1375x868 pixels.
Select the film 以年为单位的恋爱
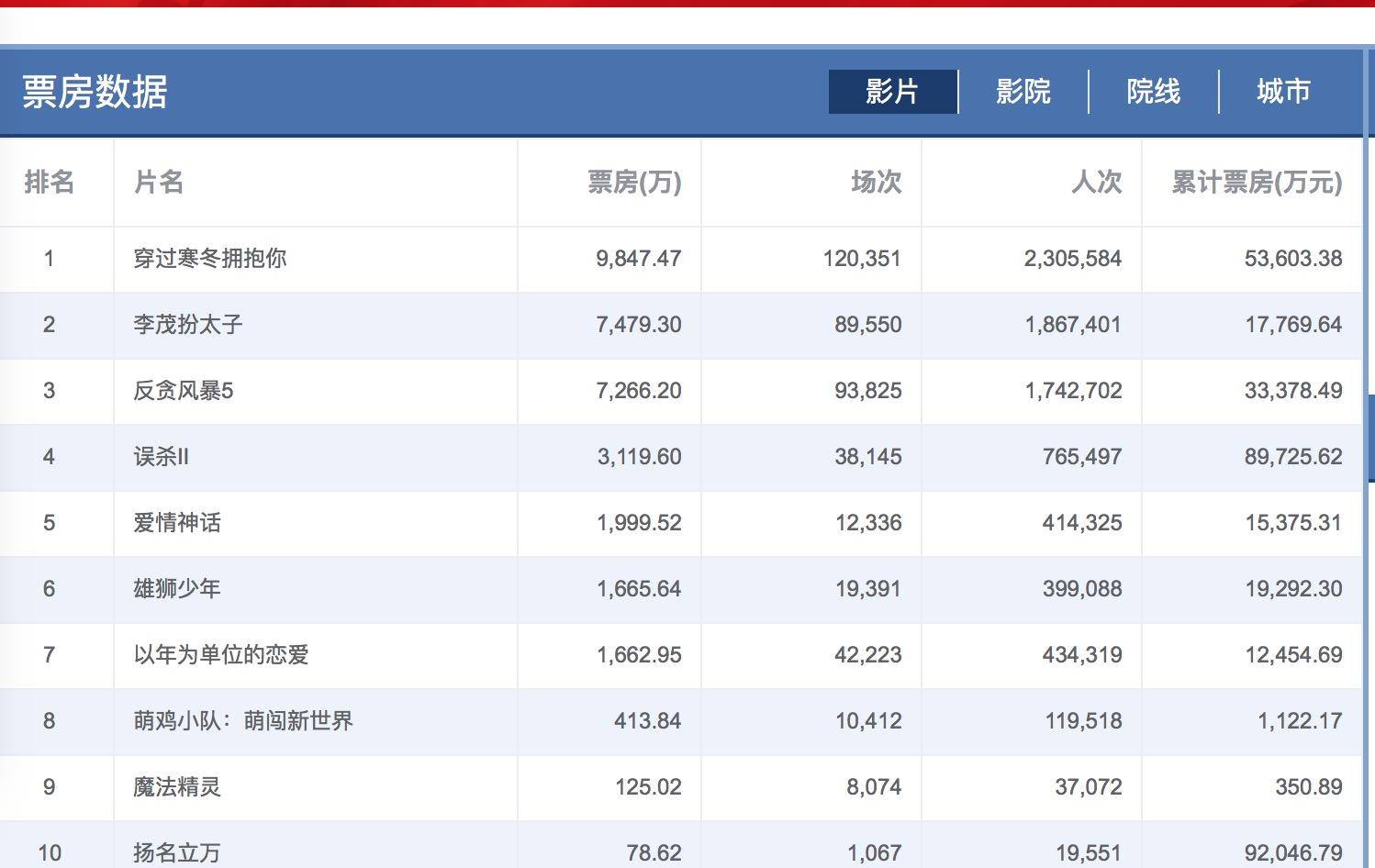(x=221, y=655)
